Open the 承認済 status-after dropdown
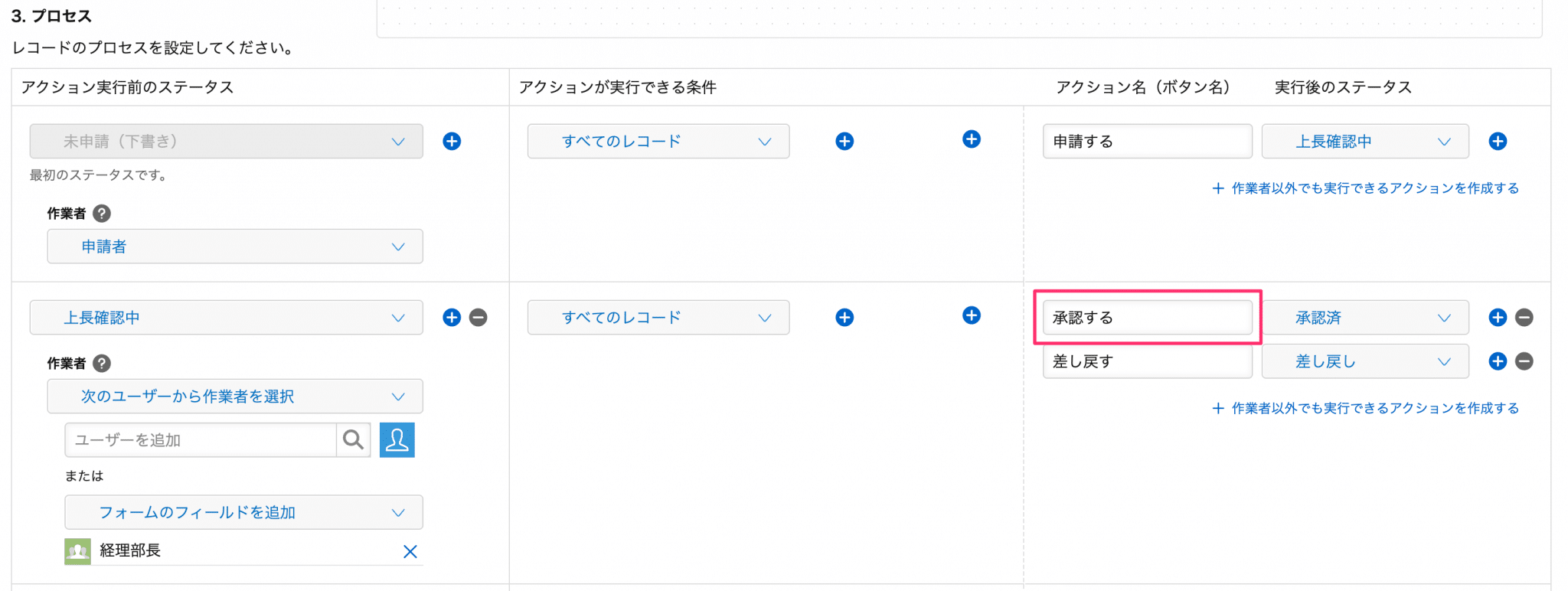 [x=1365, y=317]
